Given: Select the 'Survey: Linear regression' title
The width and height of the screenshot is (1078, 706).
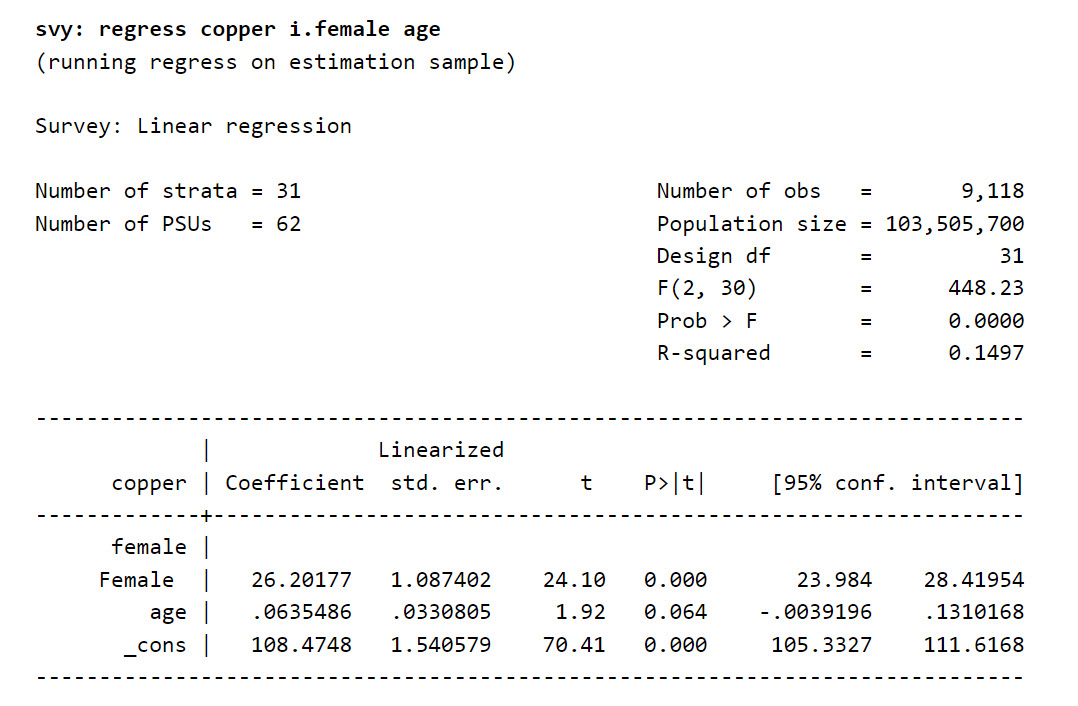Looking at the screenshot, I should [193, 126].
